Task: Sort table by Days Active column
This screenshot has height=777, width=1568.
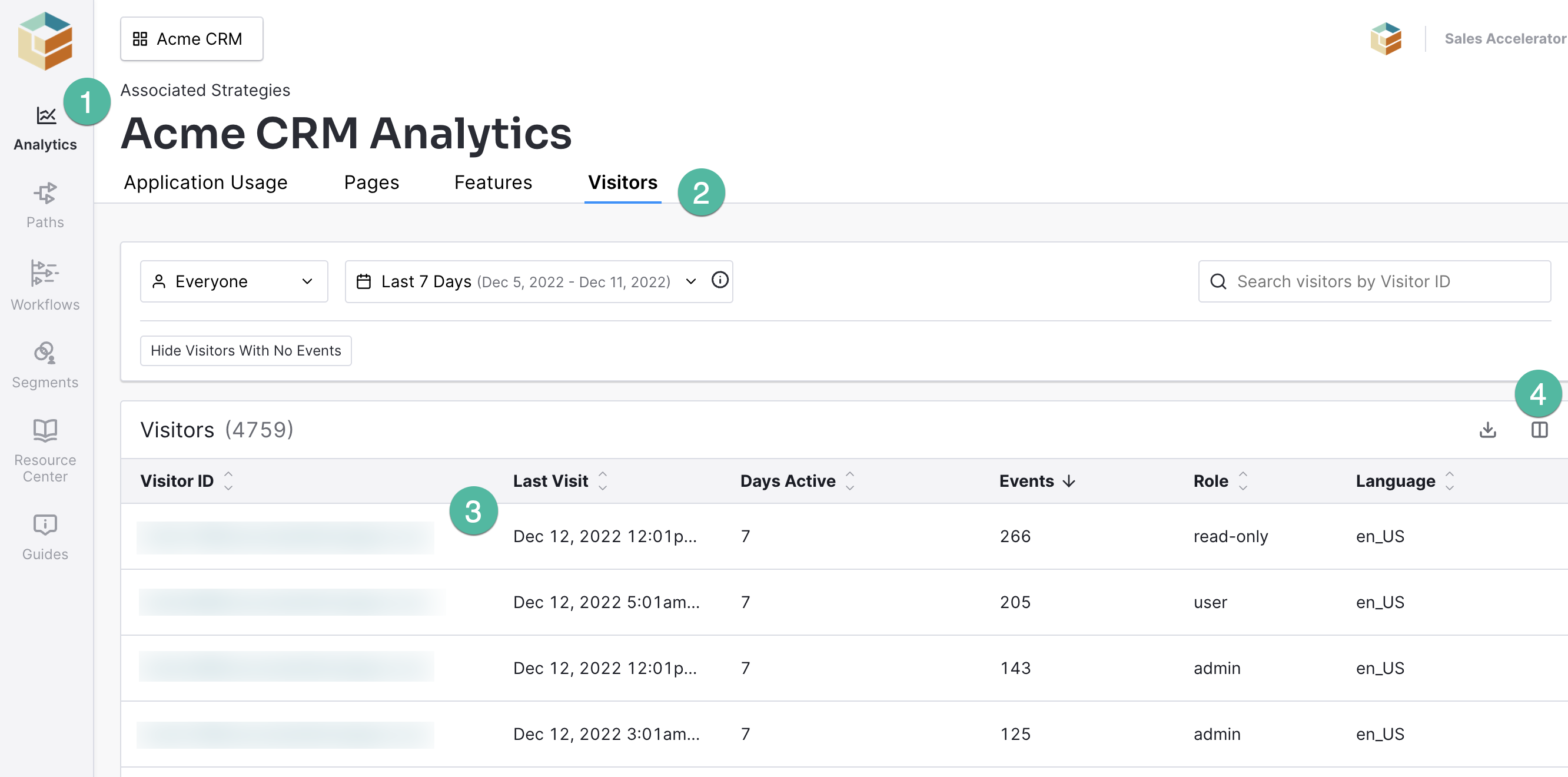Action: point(798,481)
